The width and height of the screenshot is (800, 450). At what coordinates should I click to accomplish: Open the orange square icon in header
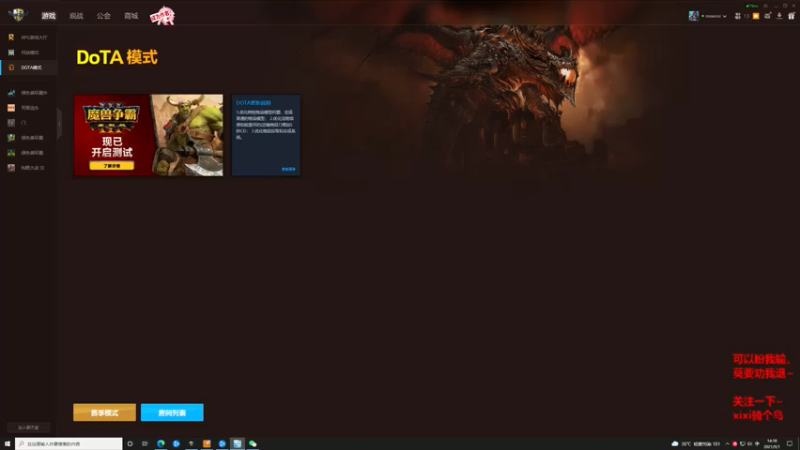[x=756, y=16]
